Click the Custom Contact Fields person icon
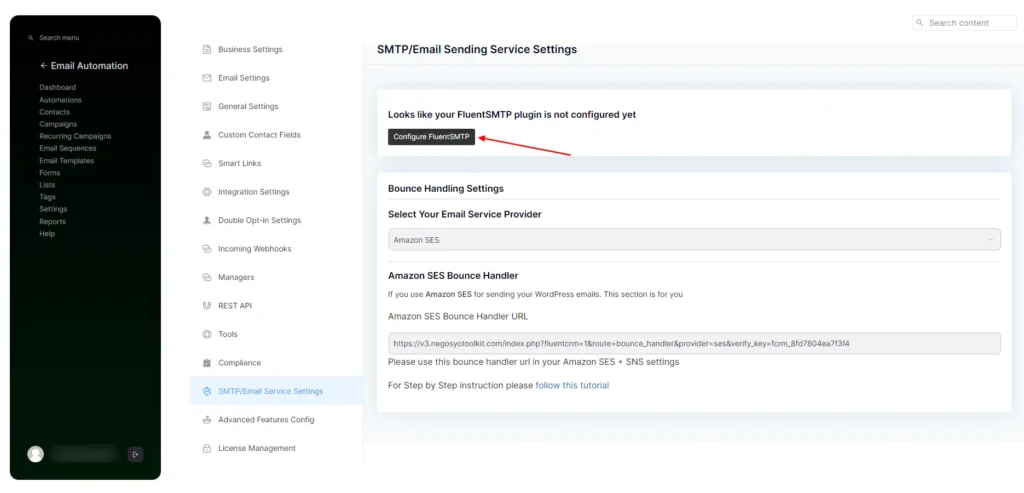This screenshot has width=1024, height=493. click(x=207, y=135)
